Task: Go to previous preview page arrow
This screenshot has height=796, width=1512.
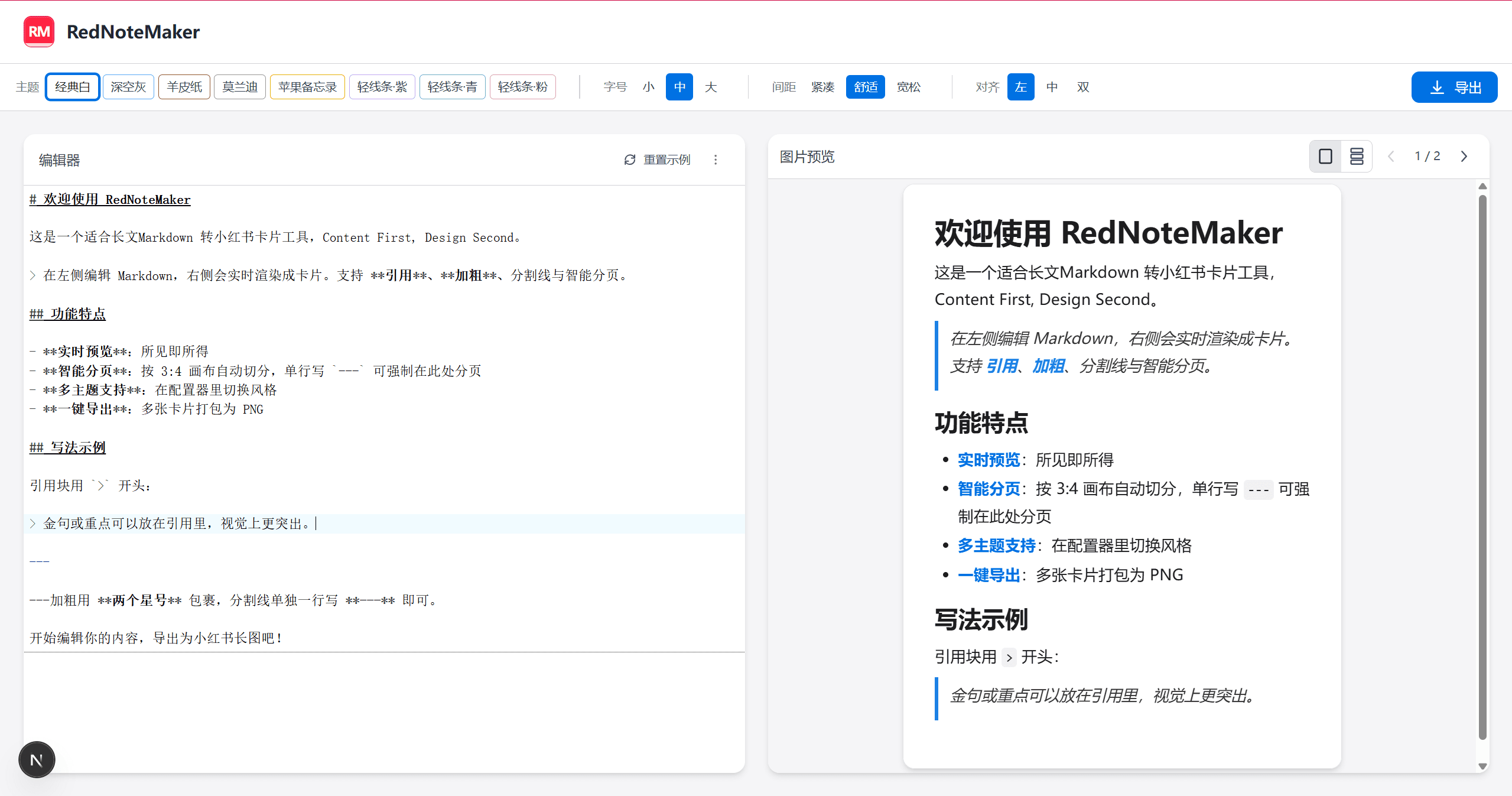Action: (1391, 156)
